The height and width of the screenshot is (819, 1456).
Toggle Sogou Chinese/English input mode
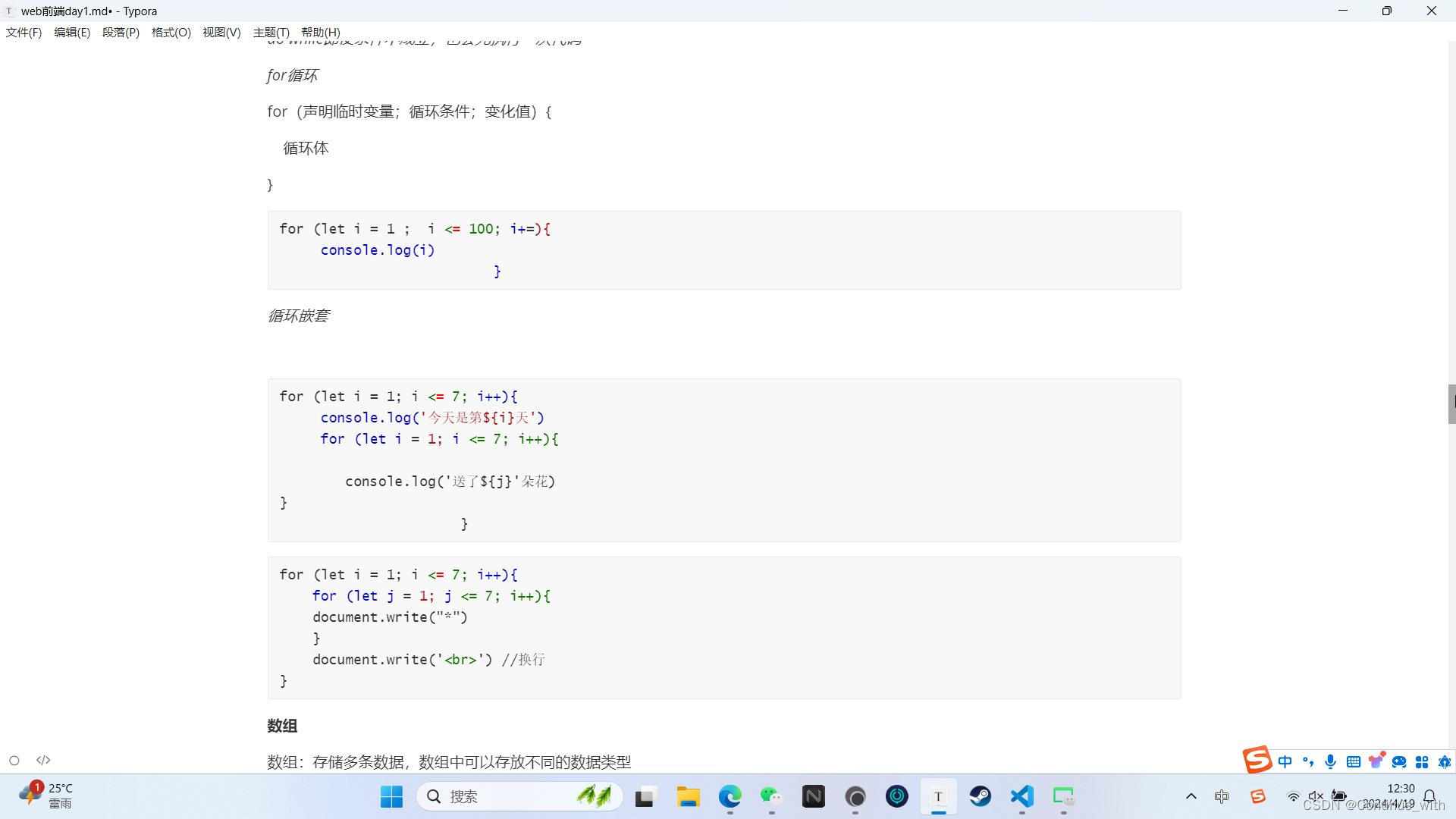coord(1285,761)
